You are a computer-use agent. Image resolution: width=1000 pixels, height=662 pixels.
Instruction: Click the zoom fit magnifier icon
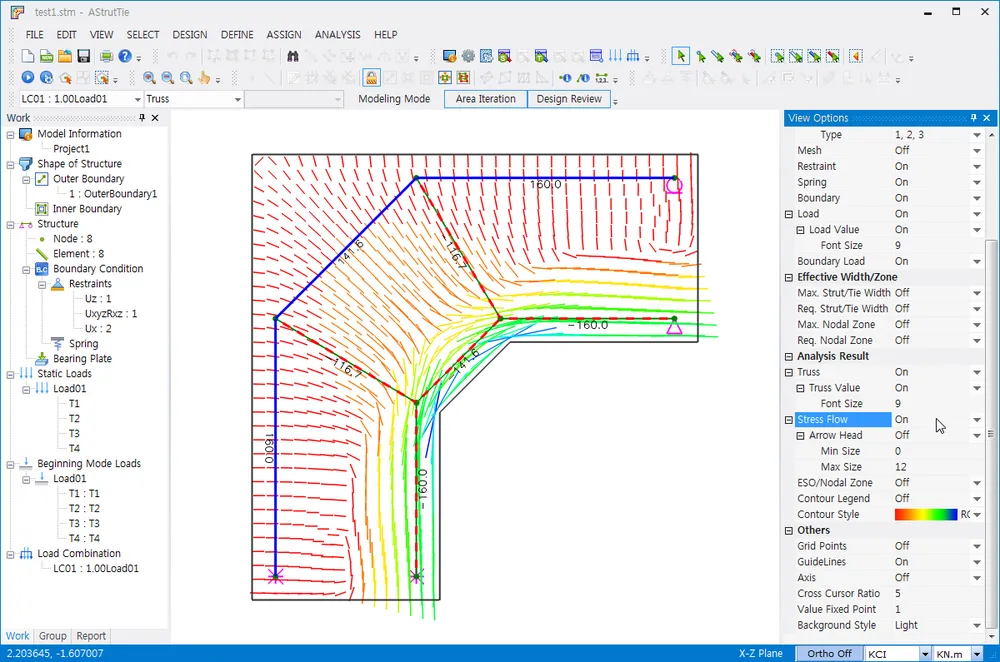pos(186,77)
